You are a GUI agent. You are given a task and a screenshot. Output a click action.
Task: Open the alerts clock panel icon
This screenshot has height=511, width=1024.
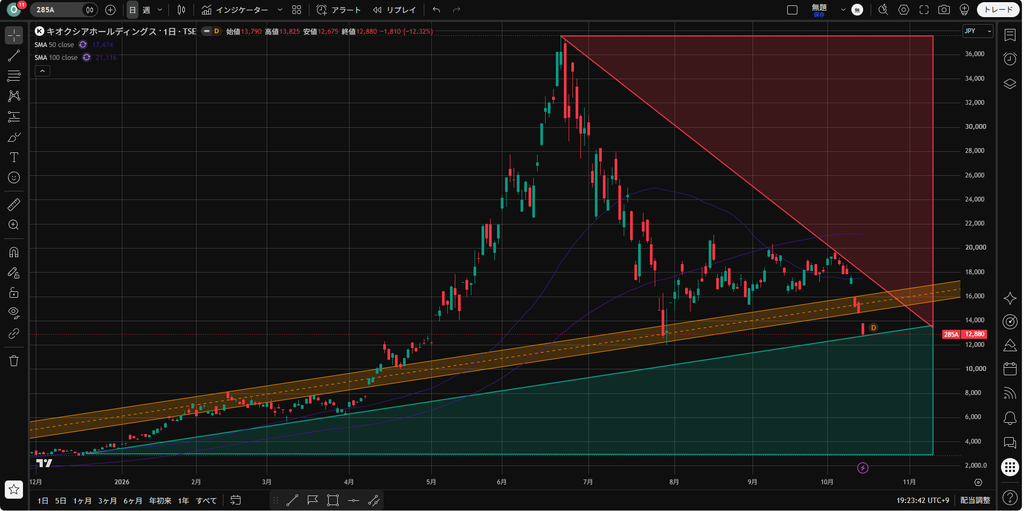pos(1010,59)
